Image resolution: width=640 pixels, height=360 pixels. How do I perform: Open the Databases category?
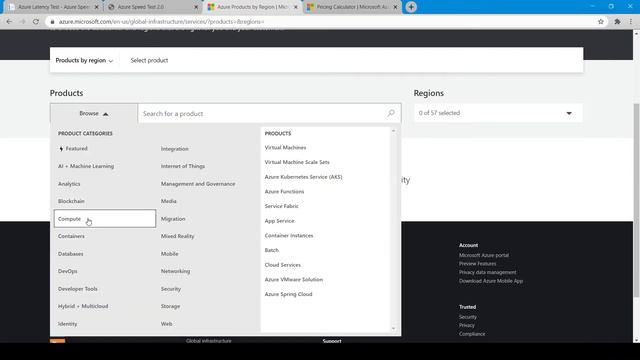(71, 253)
